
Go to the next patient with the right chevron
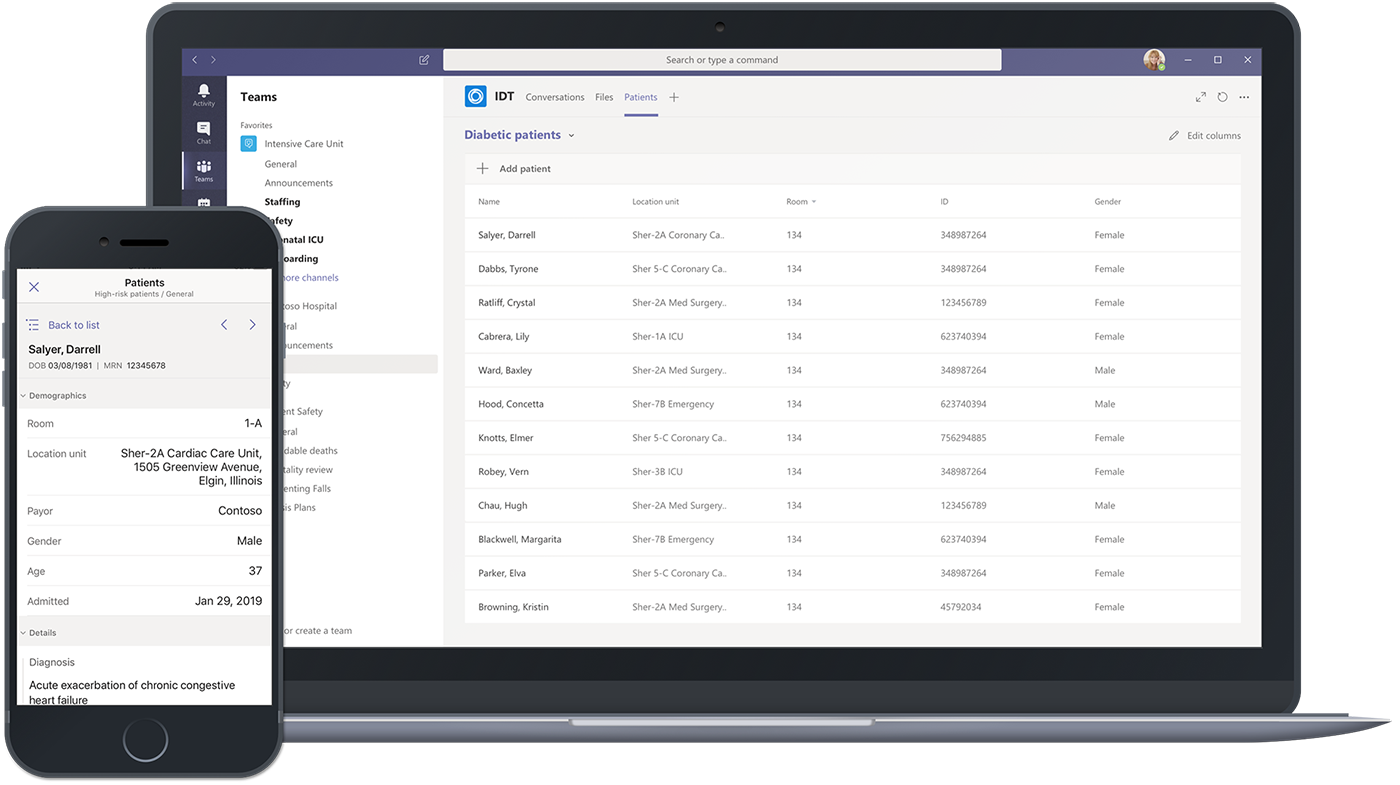252,324
